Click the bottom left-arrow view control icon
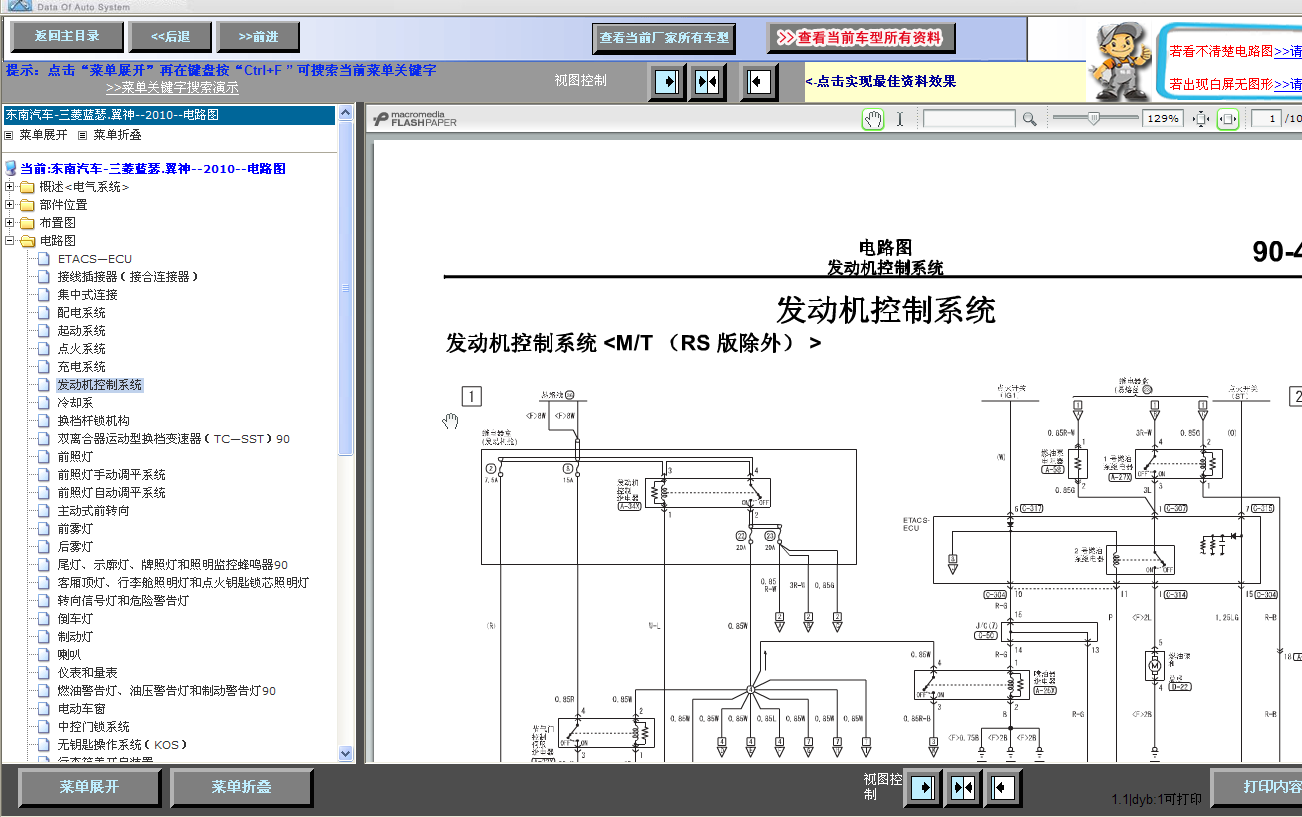The height and width of the screenshot is (817, 1302). [x=1003, y=788]
